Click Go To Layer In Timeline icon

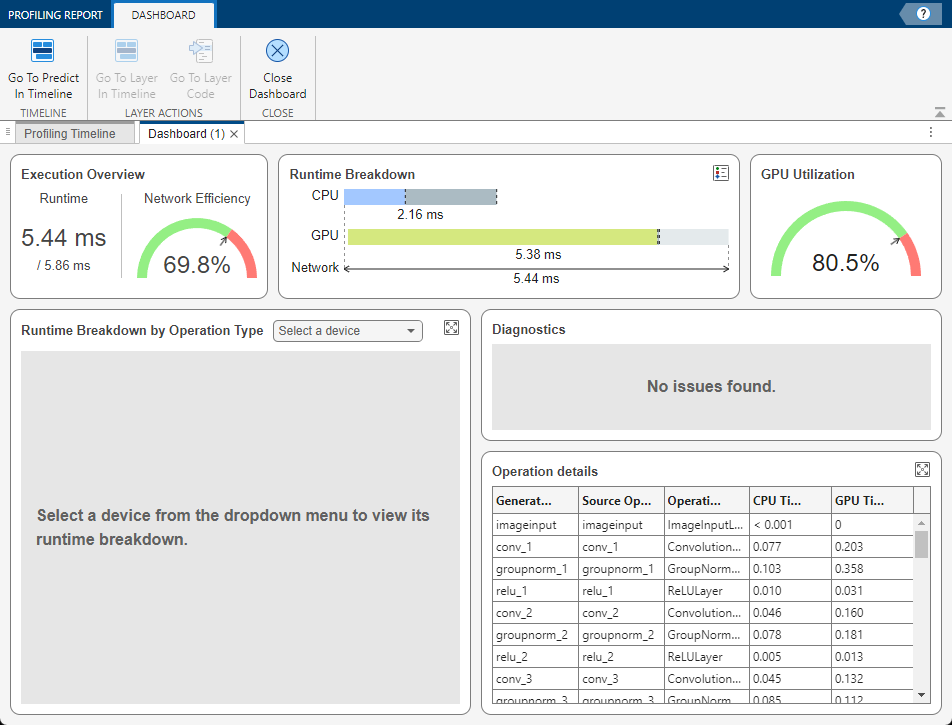point(126,52)
